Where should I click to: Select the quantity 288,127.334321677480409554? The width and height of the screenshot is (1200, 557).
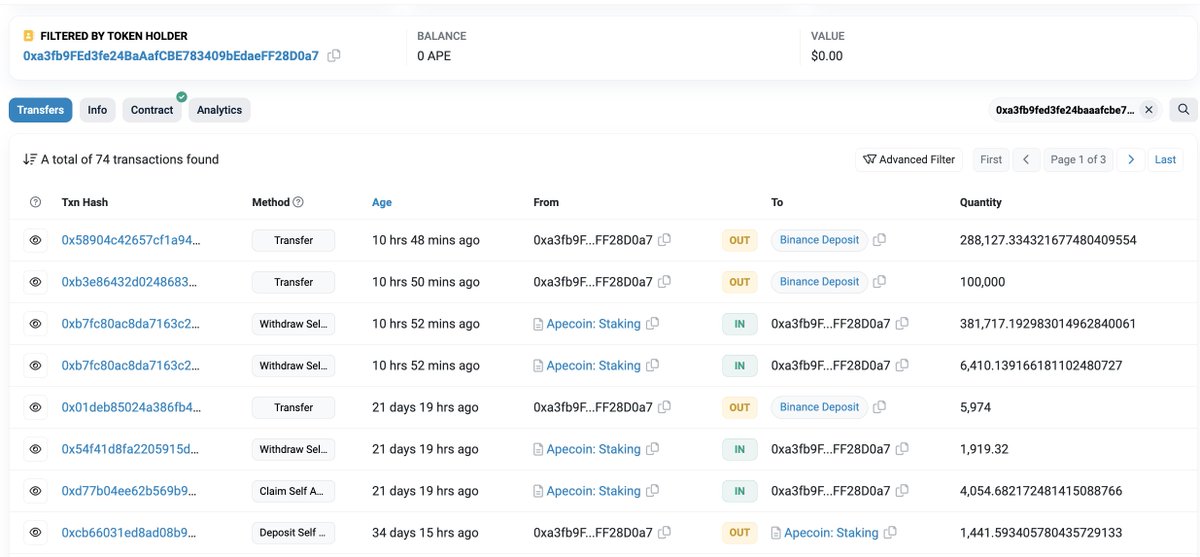coord(1048,240)
